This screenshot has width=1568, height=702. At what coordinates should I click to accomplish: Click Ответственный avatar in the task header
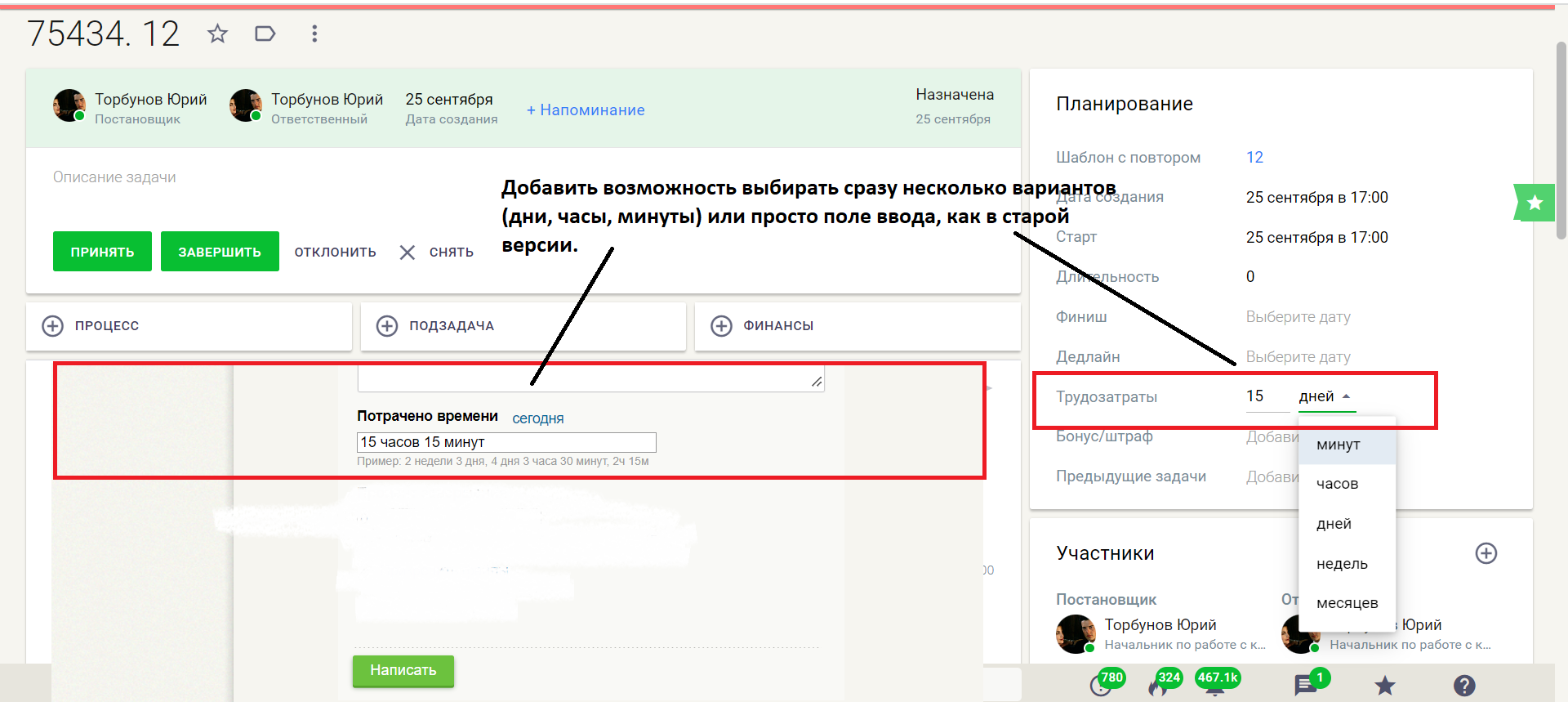(246, 106)
